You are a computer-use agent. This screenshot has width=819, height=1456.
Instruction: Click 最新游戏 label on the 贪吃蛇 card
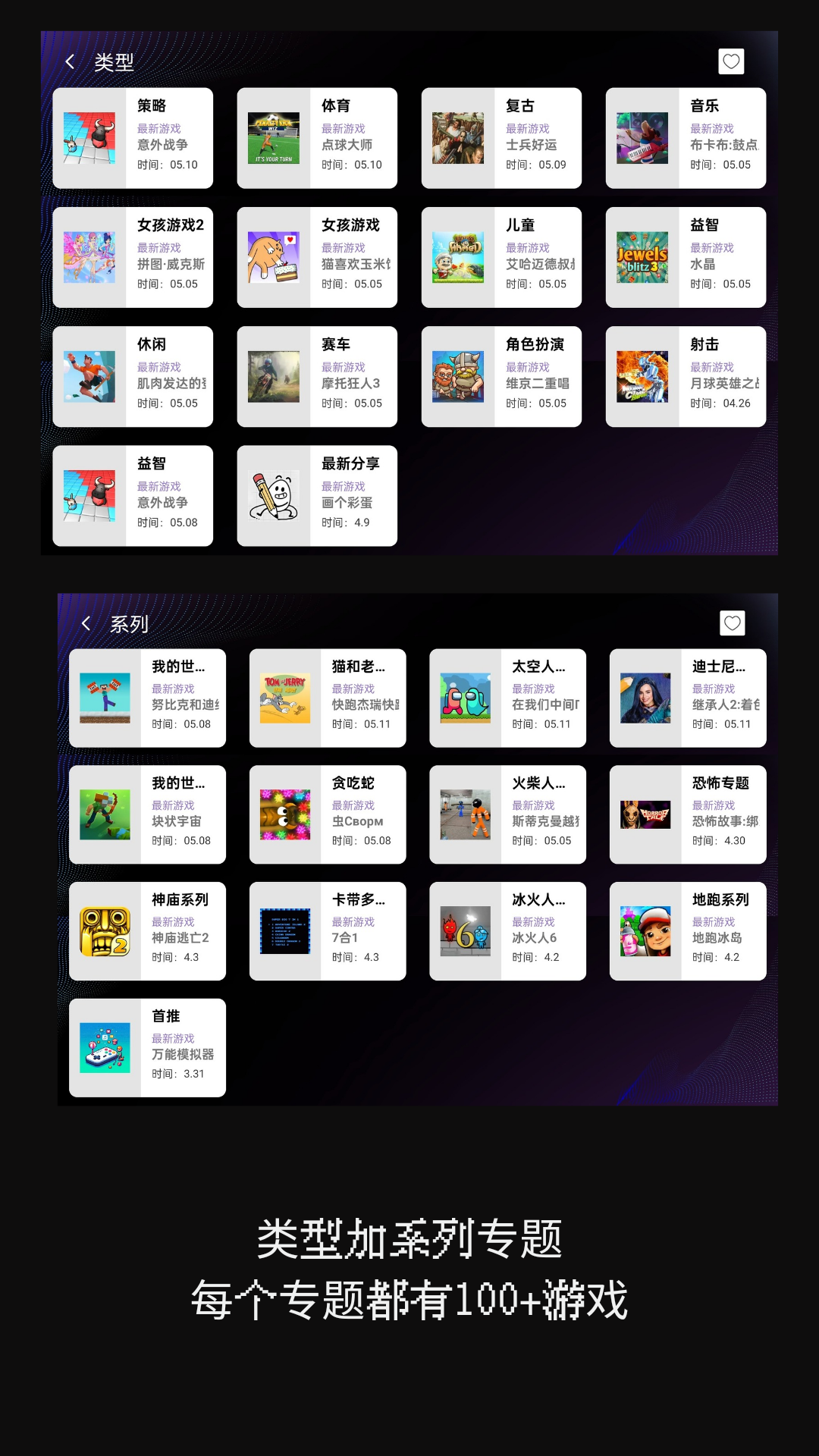click(x=353, y=805)
